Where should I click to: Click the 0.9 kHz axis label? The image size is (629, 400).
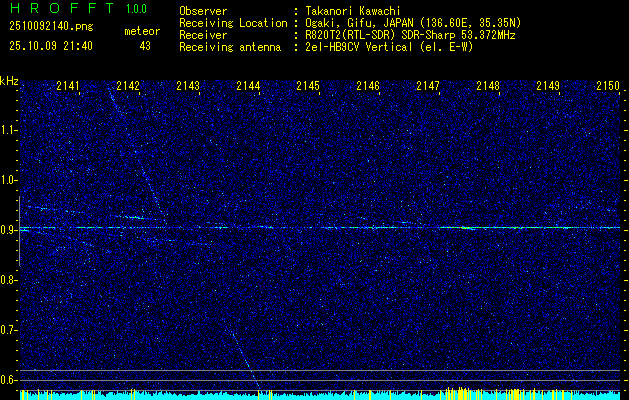click(x=8, y=230)
